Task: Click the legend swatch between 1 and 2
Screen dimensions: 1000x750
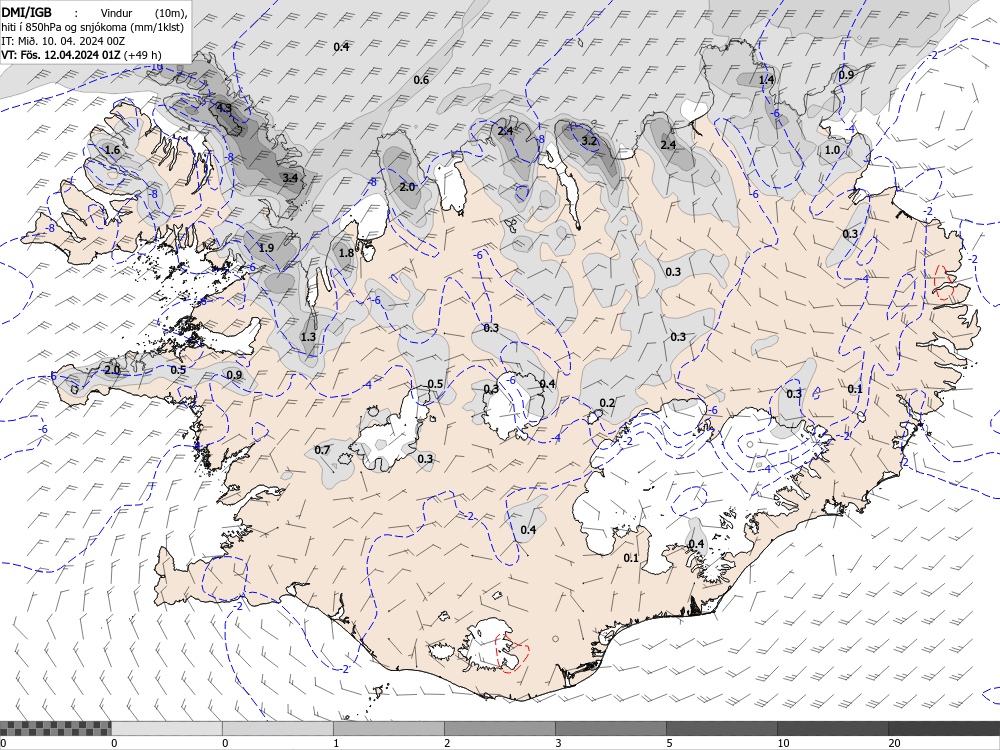Action: point(388,728)
